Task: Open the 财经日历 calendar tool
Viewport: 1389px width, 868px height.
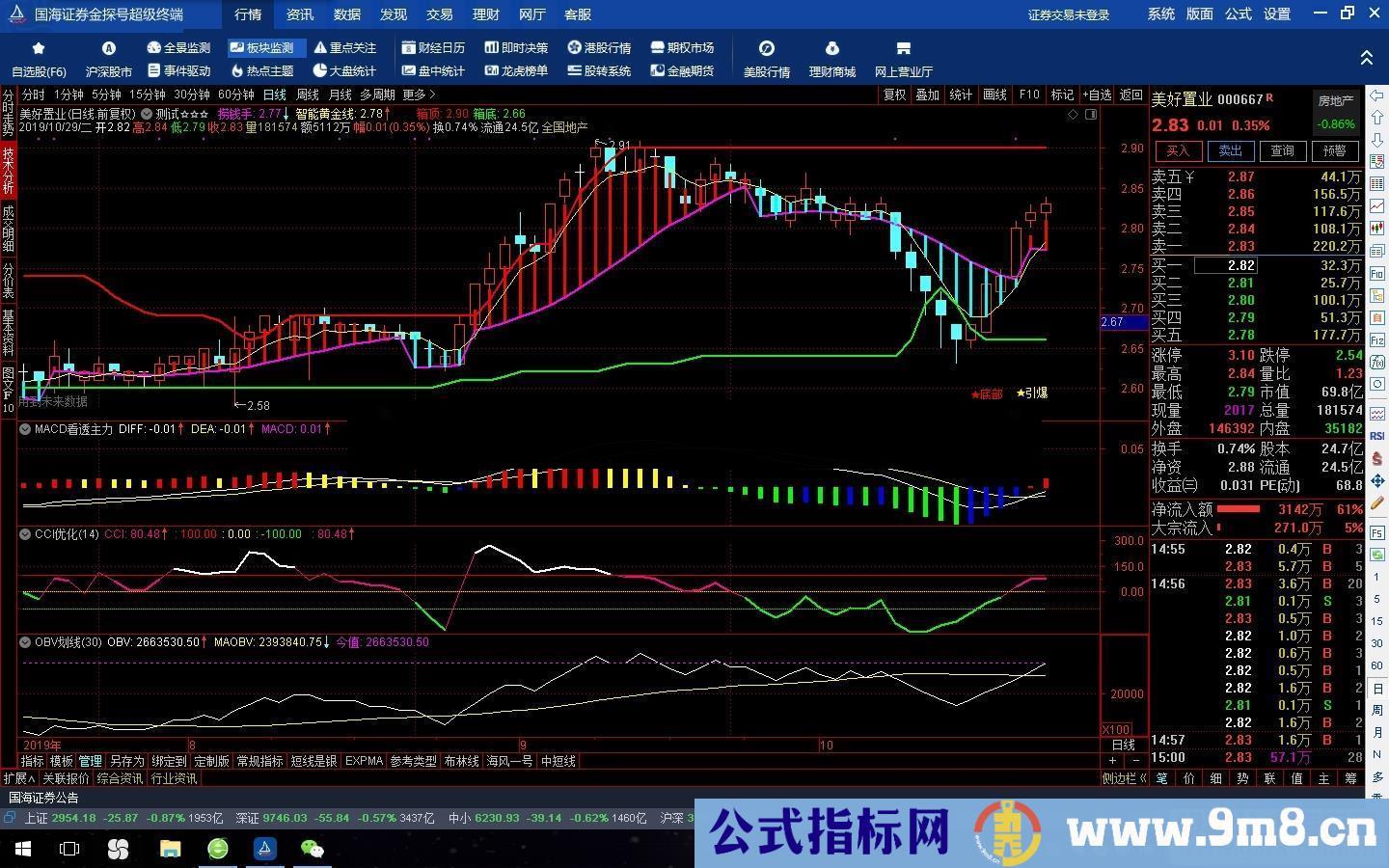Action: [435, 47]
